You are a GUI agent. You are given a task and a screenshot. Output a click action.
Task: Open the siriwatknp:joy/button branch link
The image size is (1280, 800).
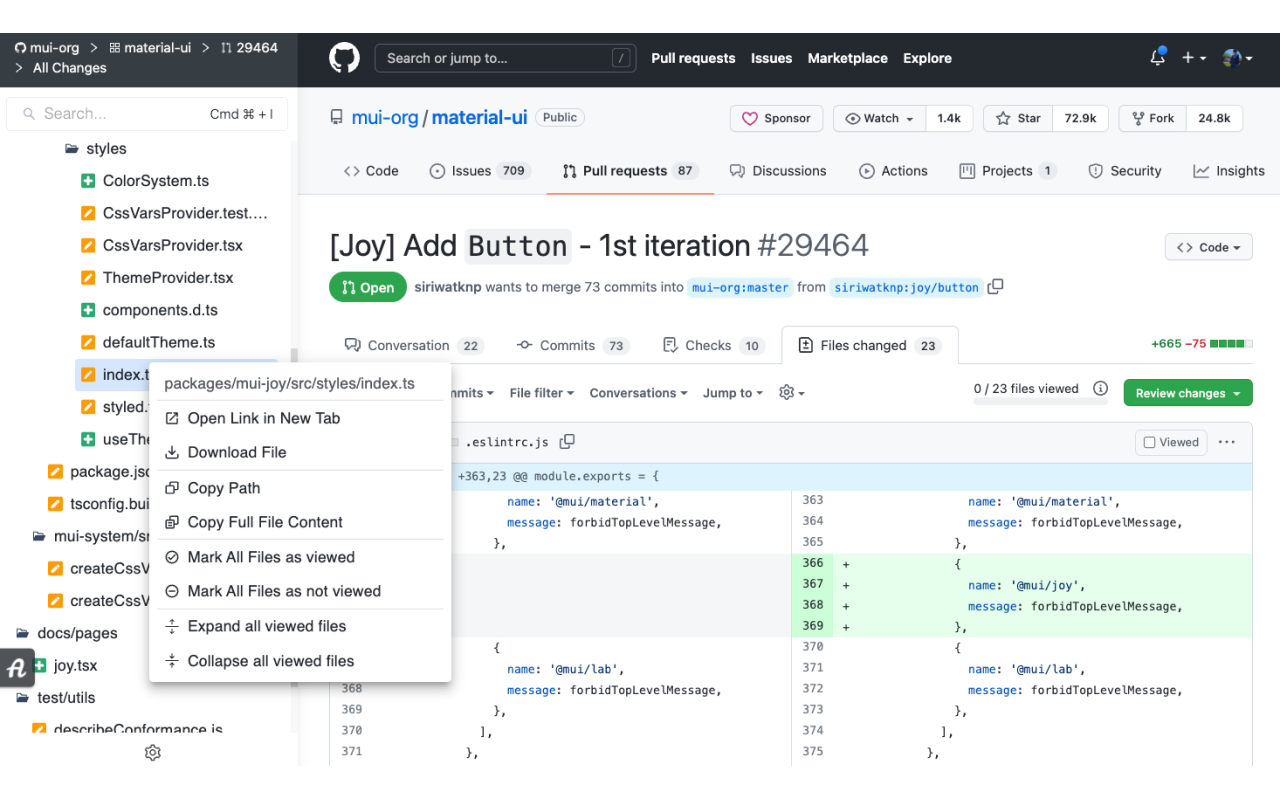(905, 287)
